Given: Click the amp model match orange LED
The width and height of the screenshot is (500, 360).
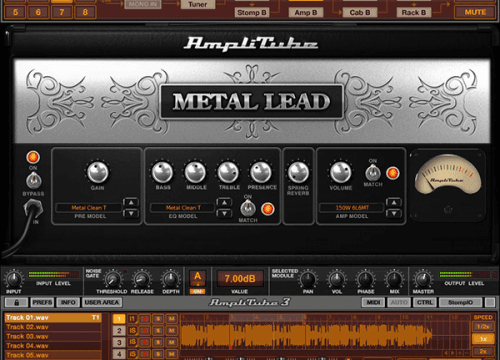Looking at the screenshot, I should (392, 173).
